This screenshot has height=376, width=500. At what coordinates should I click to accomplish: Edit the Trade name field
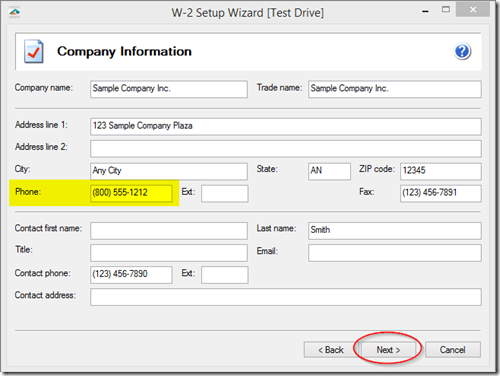pos(395,89)
